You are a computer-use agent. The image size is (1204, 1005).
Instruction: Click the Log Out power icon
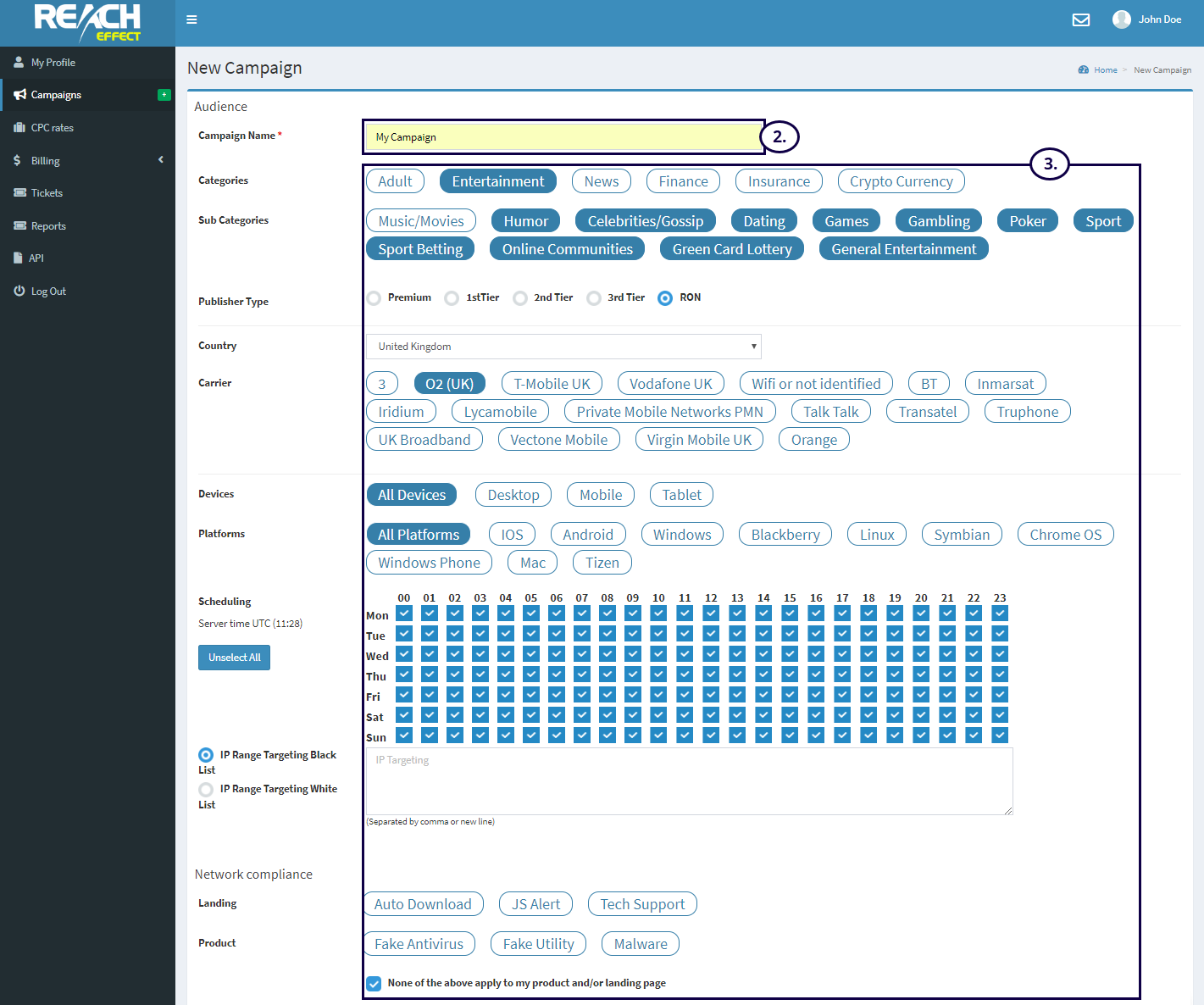19,291
